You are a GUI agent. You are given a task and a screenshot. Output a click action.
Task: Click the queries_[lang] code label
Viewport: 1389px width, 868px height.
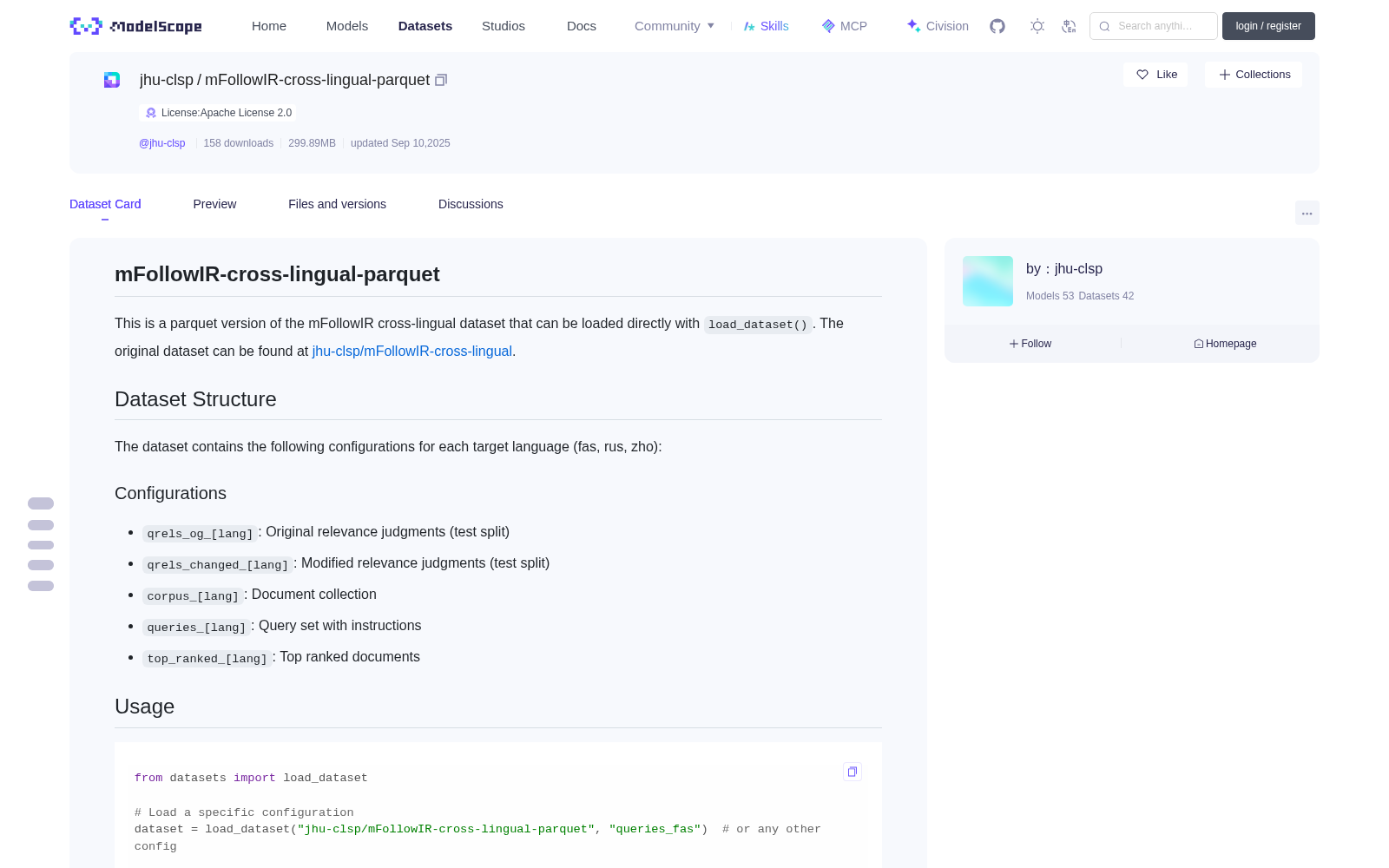point(196,627)
